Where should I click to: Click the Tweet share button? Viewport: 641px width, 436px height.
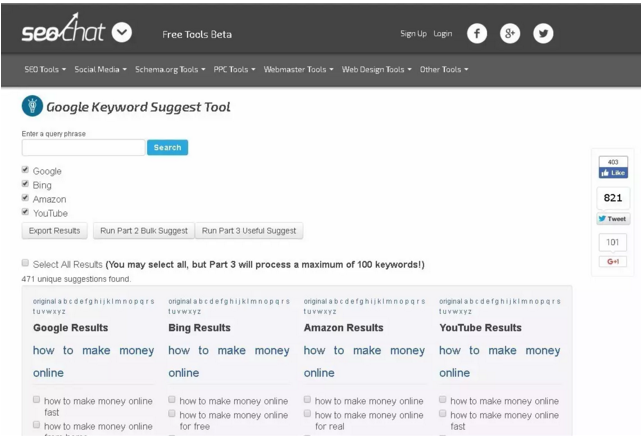(613, 219)
